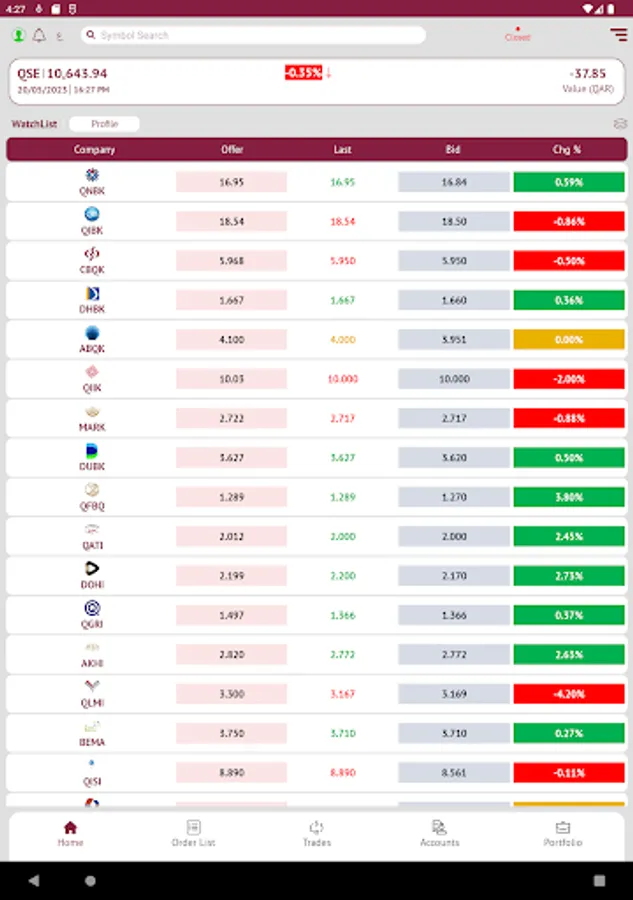The image size is (633, 900).
Task: Select the QNBK offer price 16.95
Action: [231, 182]
